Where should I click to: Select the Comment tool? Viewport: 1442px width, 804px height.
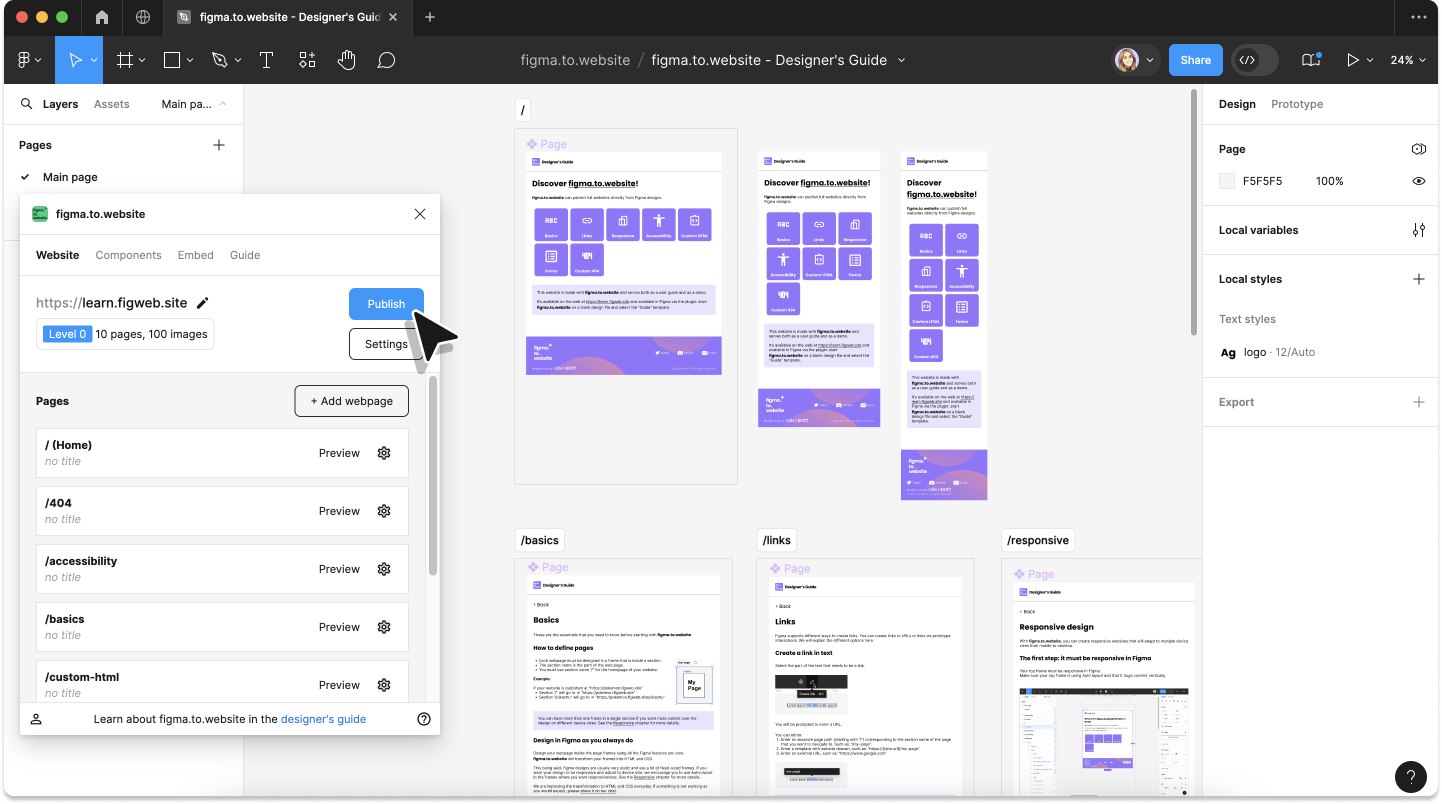(386, 60)
